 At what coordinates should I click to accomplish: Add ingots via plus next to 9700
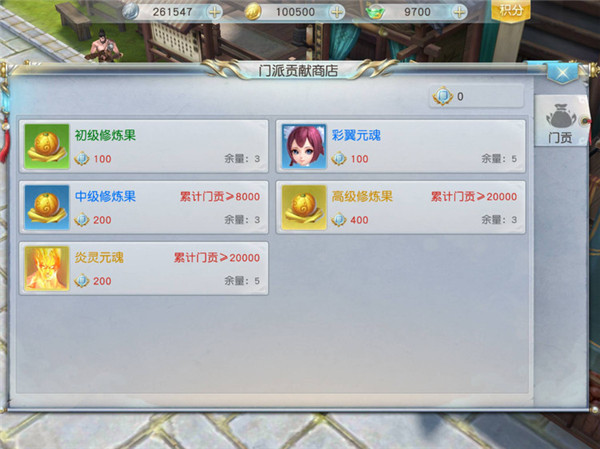459,12
